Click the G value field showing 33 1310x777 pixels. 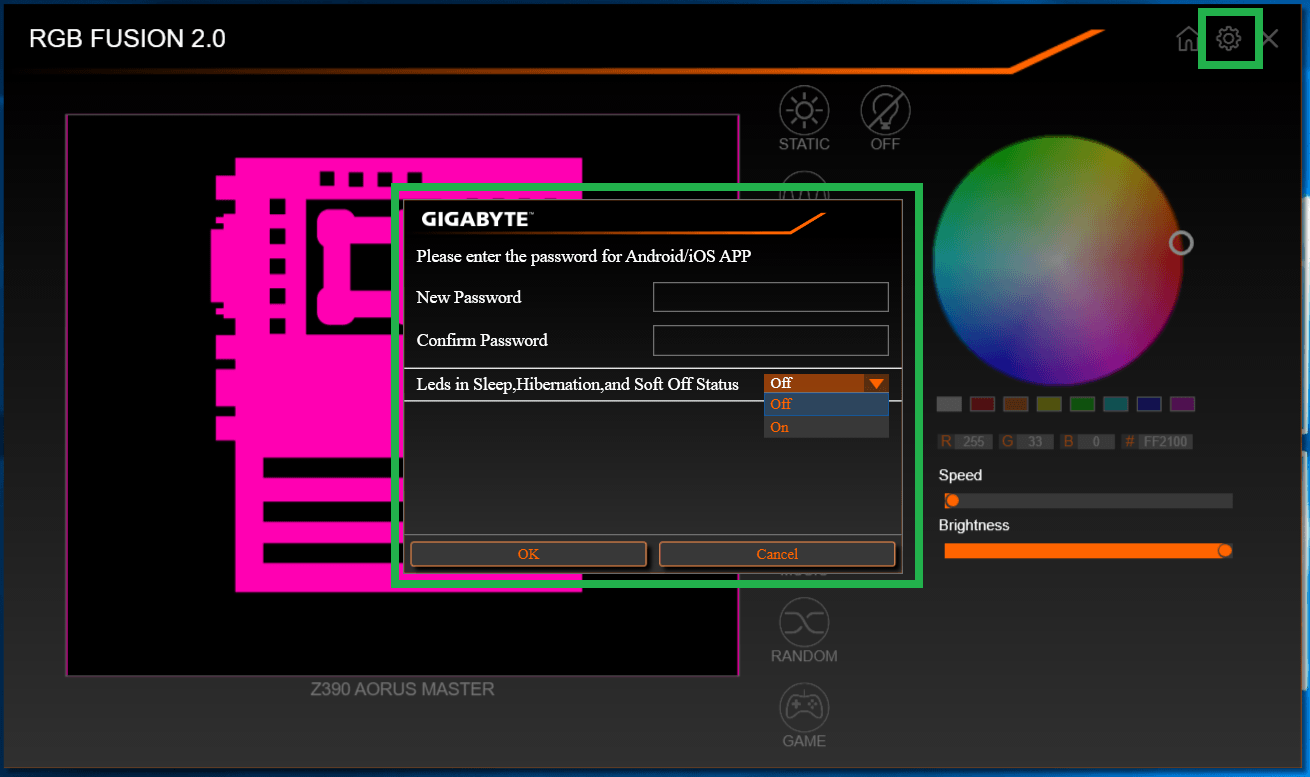click(1035, 441)
